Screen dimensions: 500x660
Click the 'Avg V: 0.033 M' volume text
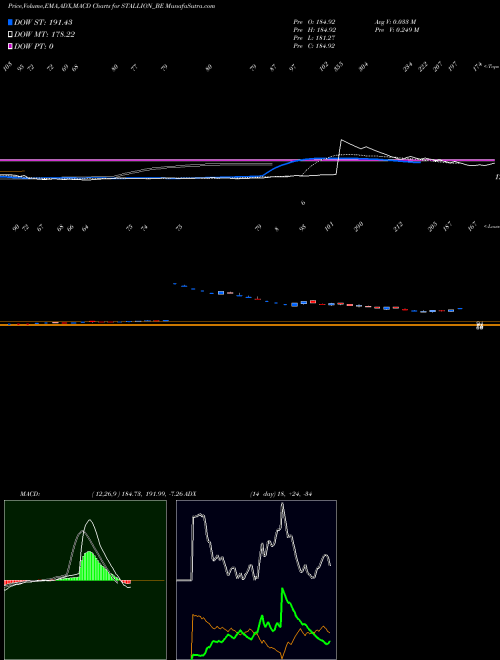396,21
